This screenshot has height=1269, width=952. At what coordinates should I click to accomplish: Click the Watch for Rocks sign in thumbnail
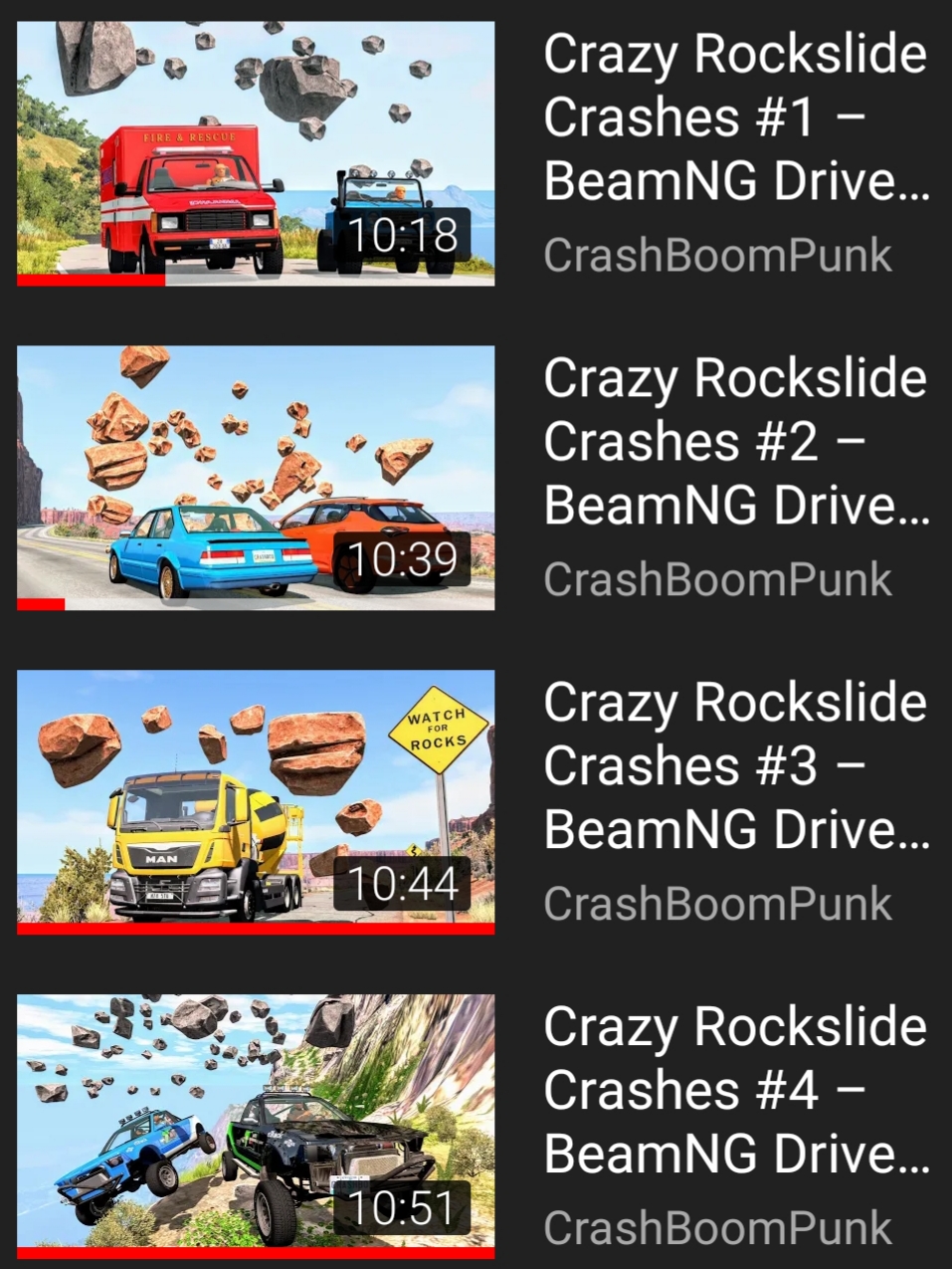[438, 730]
